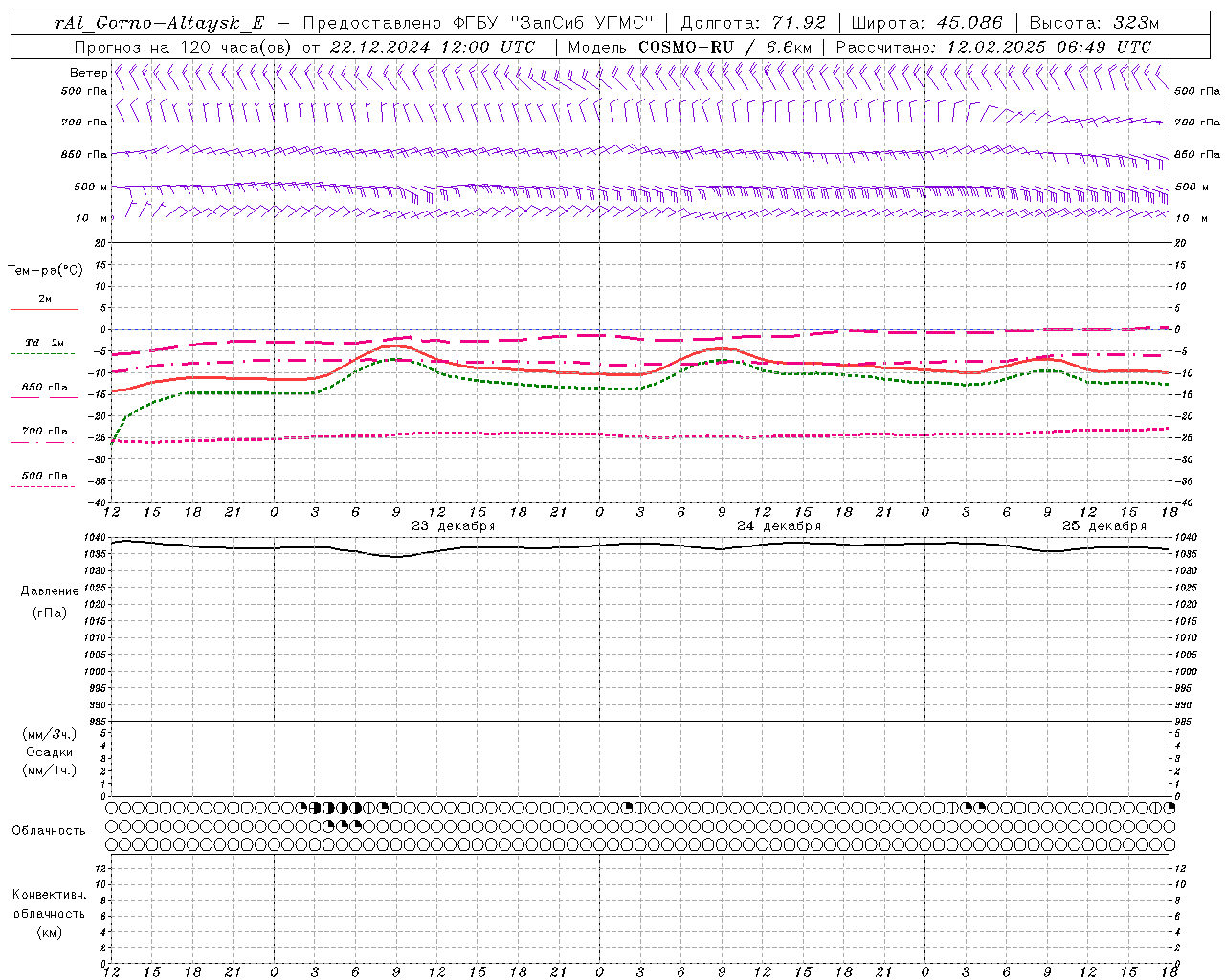Click the Широта: 45.086 value
The height and width of the screenshot is (980, 1225).
[927, 23]
